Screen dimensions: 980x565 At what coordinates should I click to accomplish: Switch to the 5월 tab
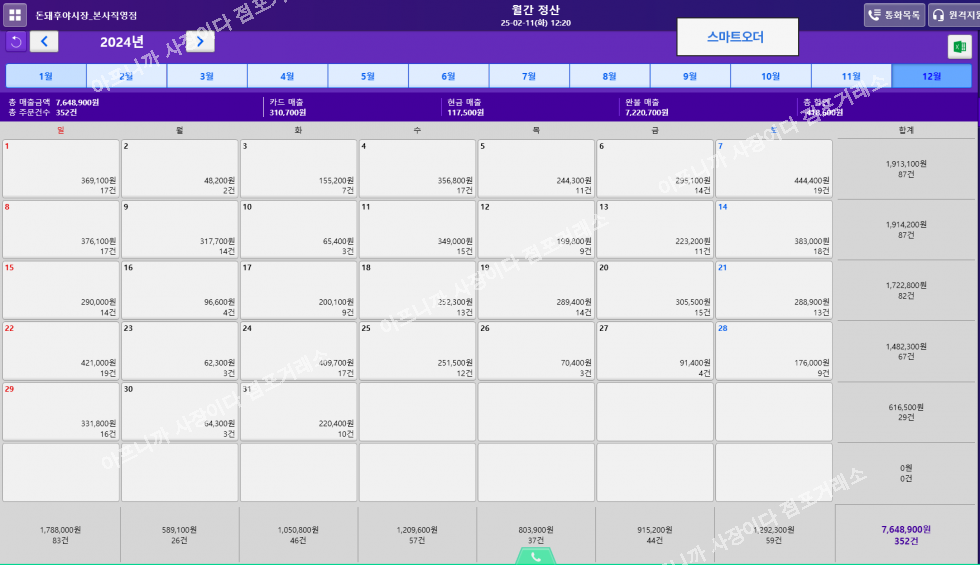[368, 76]
